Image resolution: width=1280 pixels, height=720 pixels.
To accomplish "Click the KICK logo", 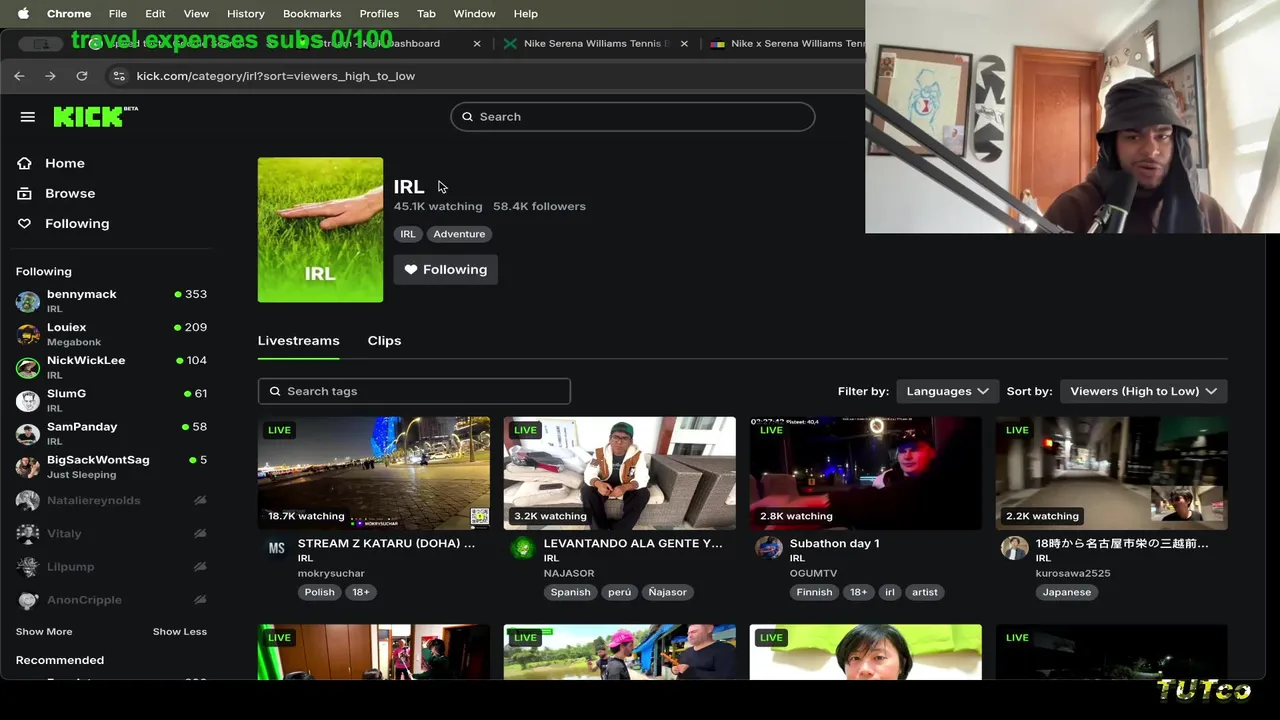I will tap(95, 116).
